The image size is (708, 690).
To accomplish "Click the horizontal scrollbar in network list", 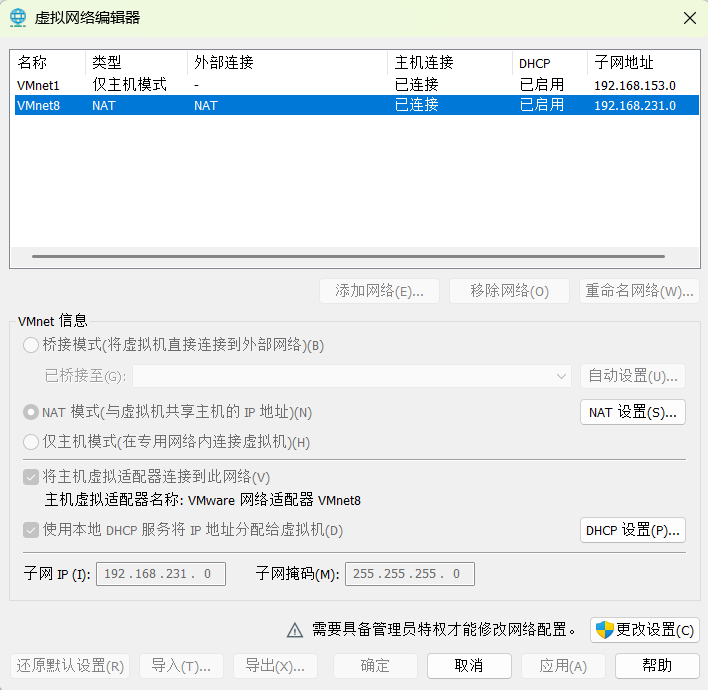I will [348, 256].
